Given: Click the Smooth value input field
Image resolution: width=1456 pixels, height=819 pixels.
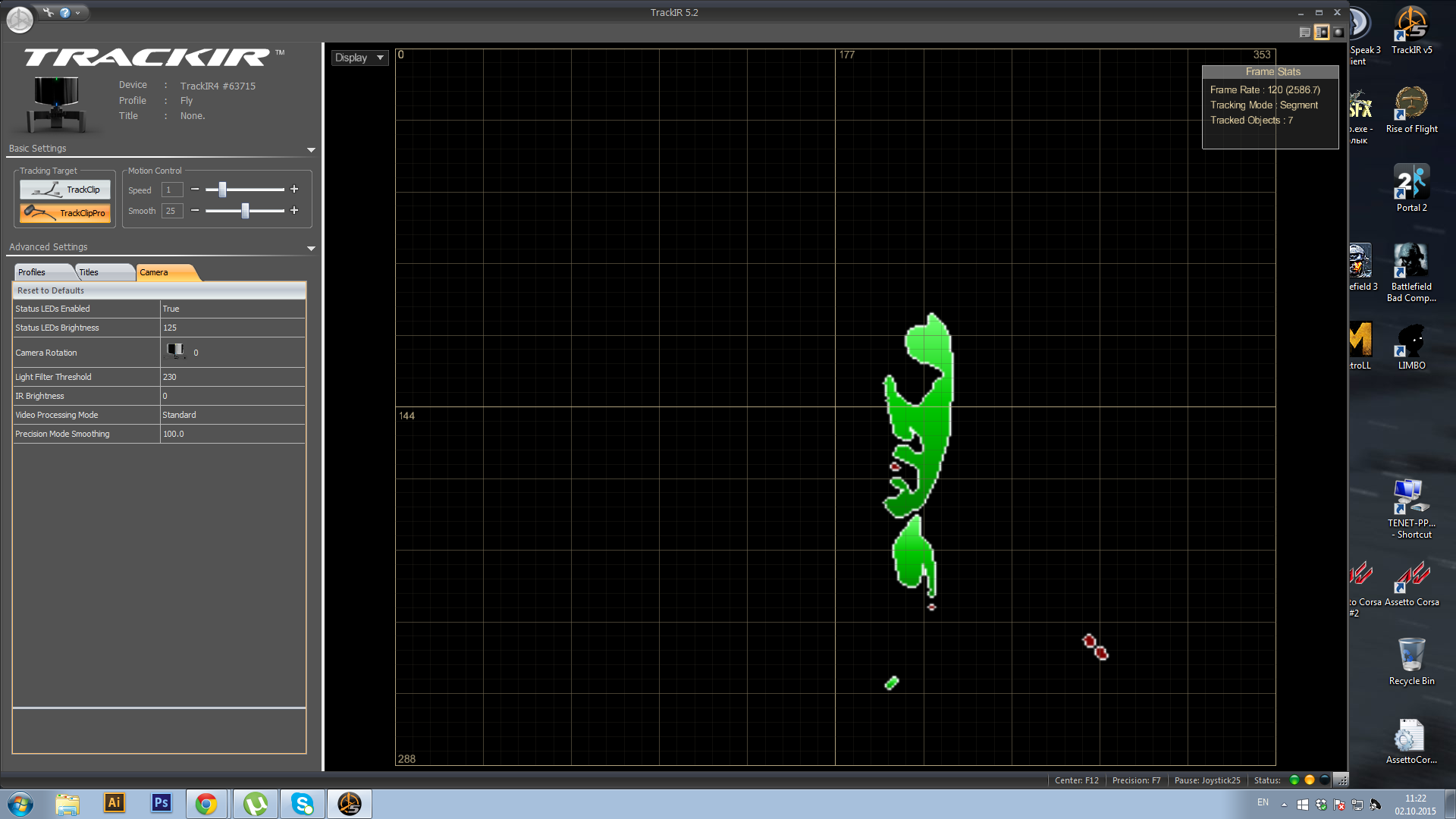Looking at the screenshot, I should [172, 211].
